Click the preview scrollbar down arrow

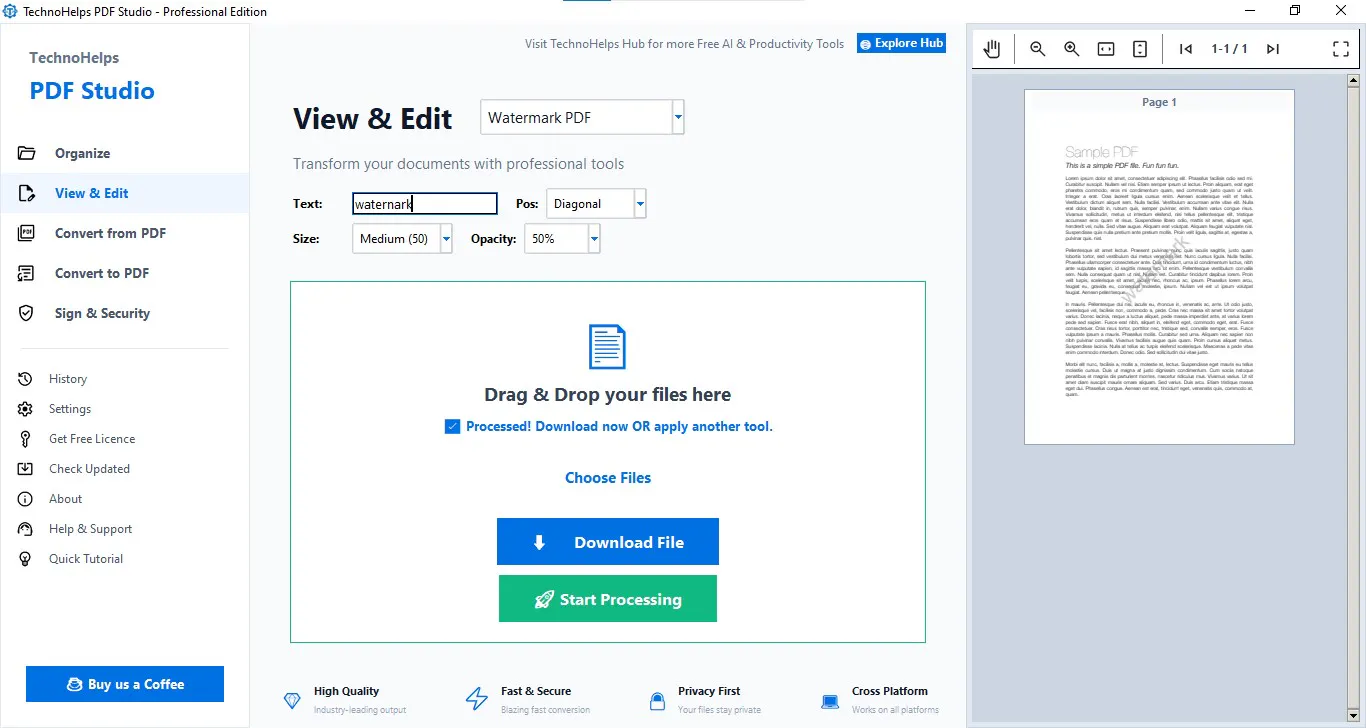point(1355,717)
